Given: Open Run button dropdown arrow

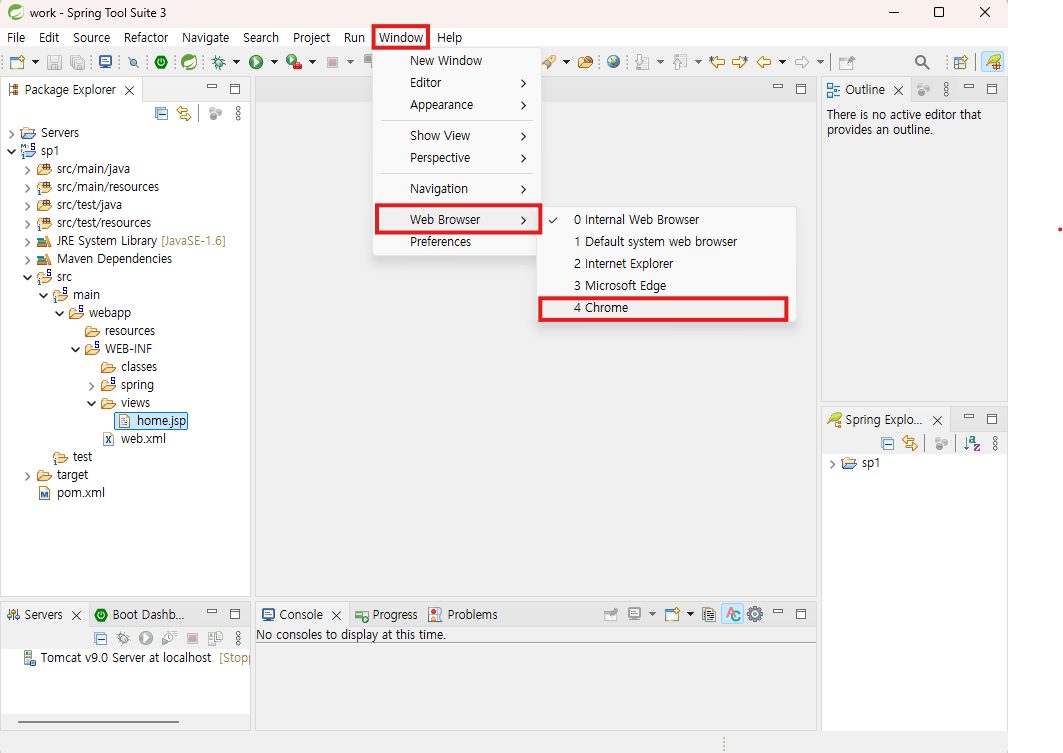Looking at the screenshot, I should [x=274, y=62].
